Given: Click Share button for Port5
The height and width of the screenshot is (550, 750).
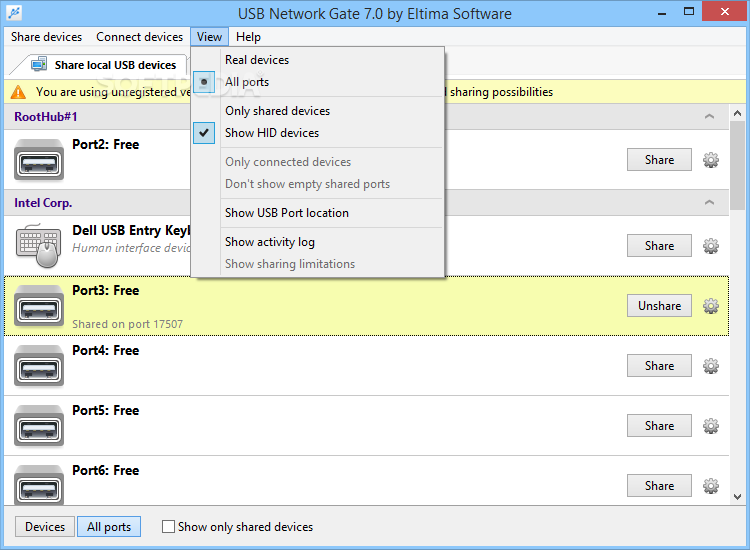Looking at the screenshot, I should pyautogui.click(x=659, y=426).
